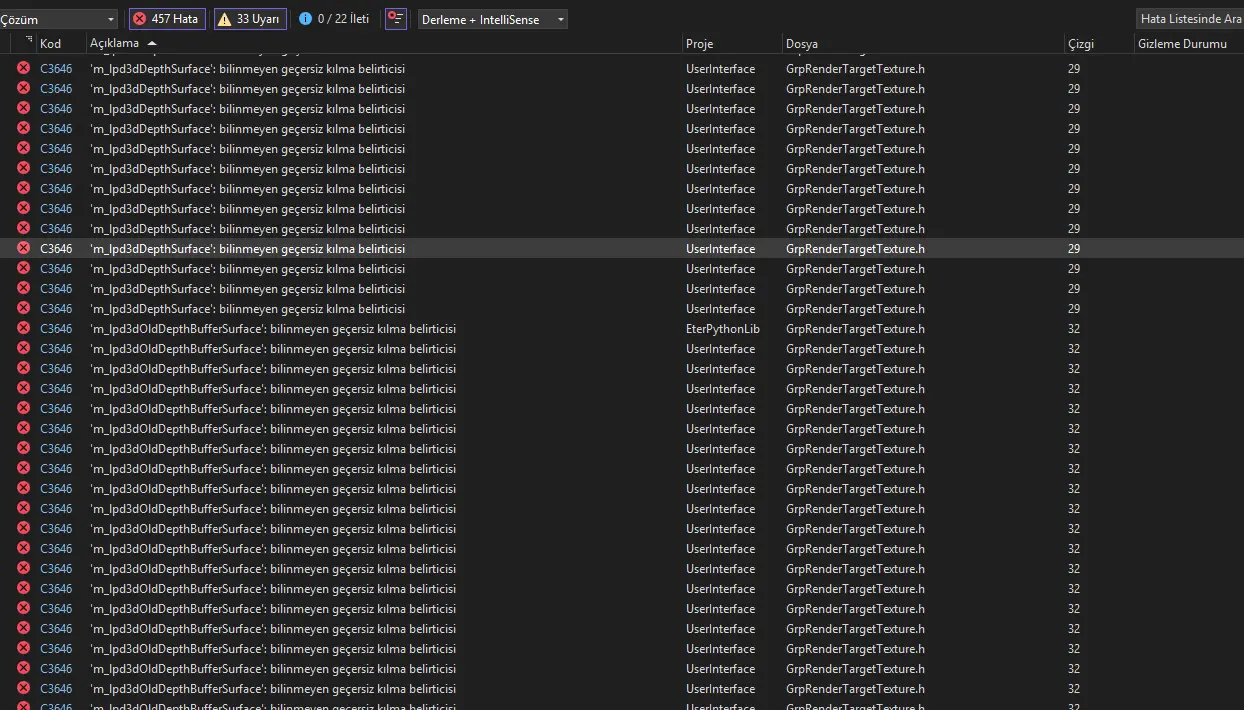Viewport: 1244px width, 710px height.
Task: Open the Çözüm scope dropdown
Action: [x=58, y=19]
